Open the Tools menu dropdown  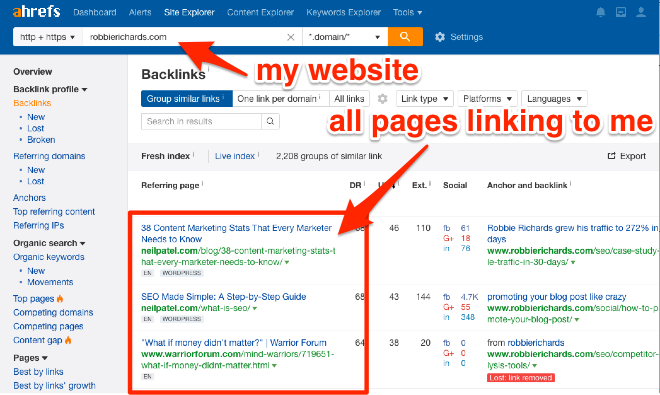[x=407, y=13]
